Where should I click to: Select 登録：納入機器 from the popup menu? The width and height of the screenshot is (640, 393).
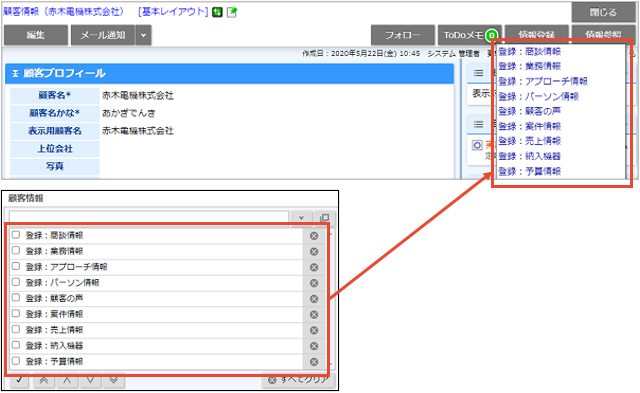pyautogui.click(x=529, y=156)
